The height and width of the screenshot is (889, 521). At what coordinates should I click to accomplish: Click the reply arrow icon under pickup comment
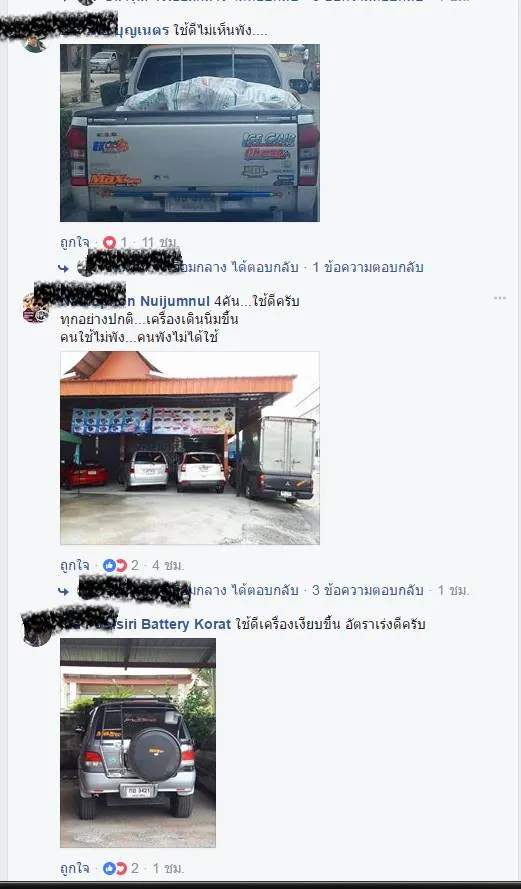pyautogui.click(x=63, y=268)
